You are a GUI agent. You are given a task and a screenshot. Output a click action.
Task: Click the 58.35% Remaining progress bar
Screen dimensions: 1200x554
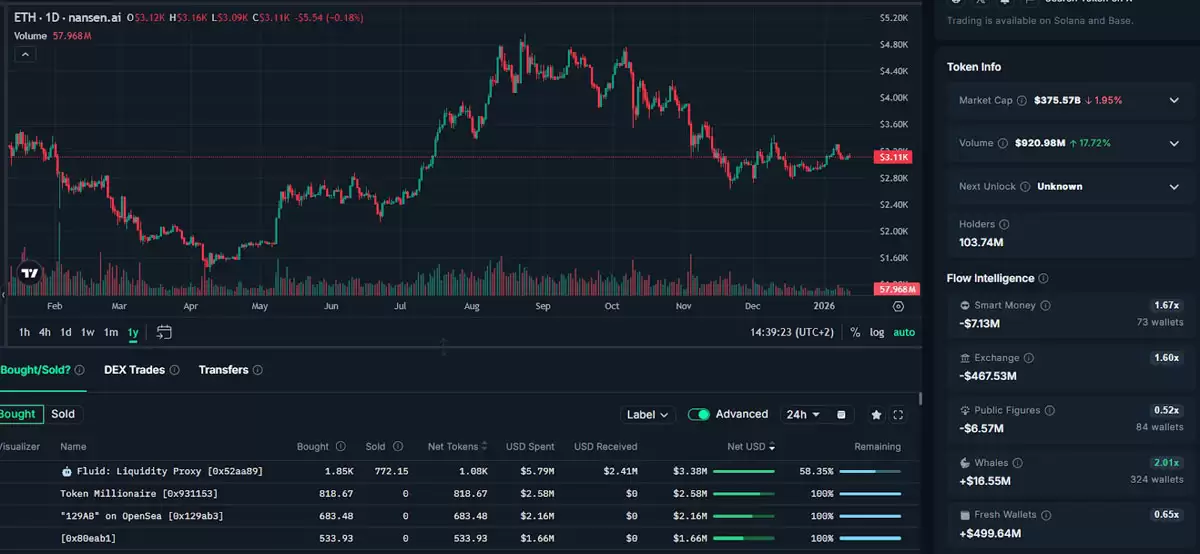(870, 471)
